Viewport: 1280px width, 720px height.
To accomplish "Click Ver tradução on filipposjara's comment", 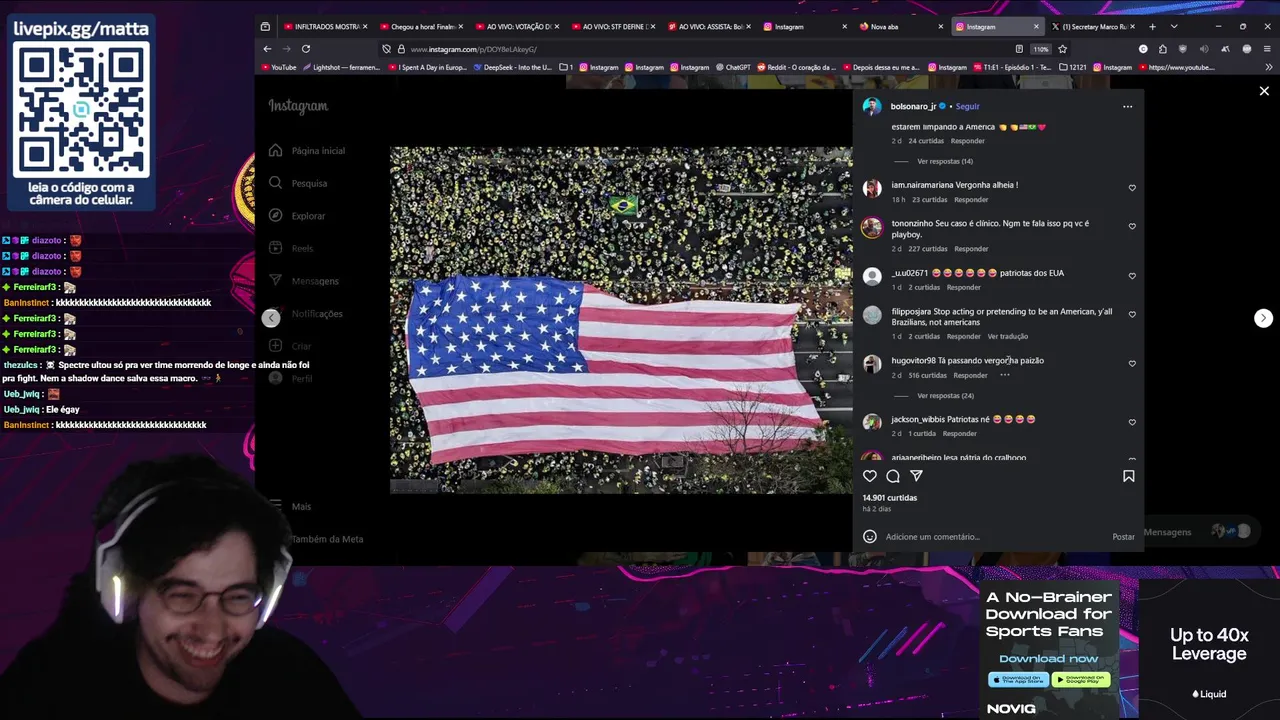I will coord(1007,337).
